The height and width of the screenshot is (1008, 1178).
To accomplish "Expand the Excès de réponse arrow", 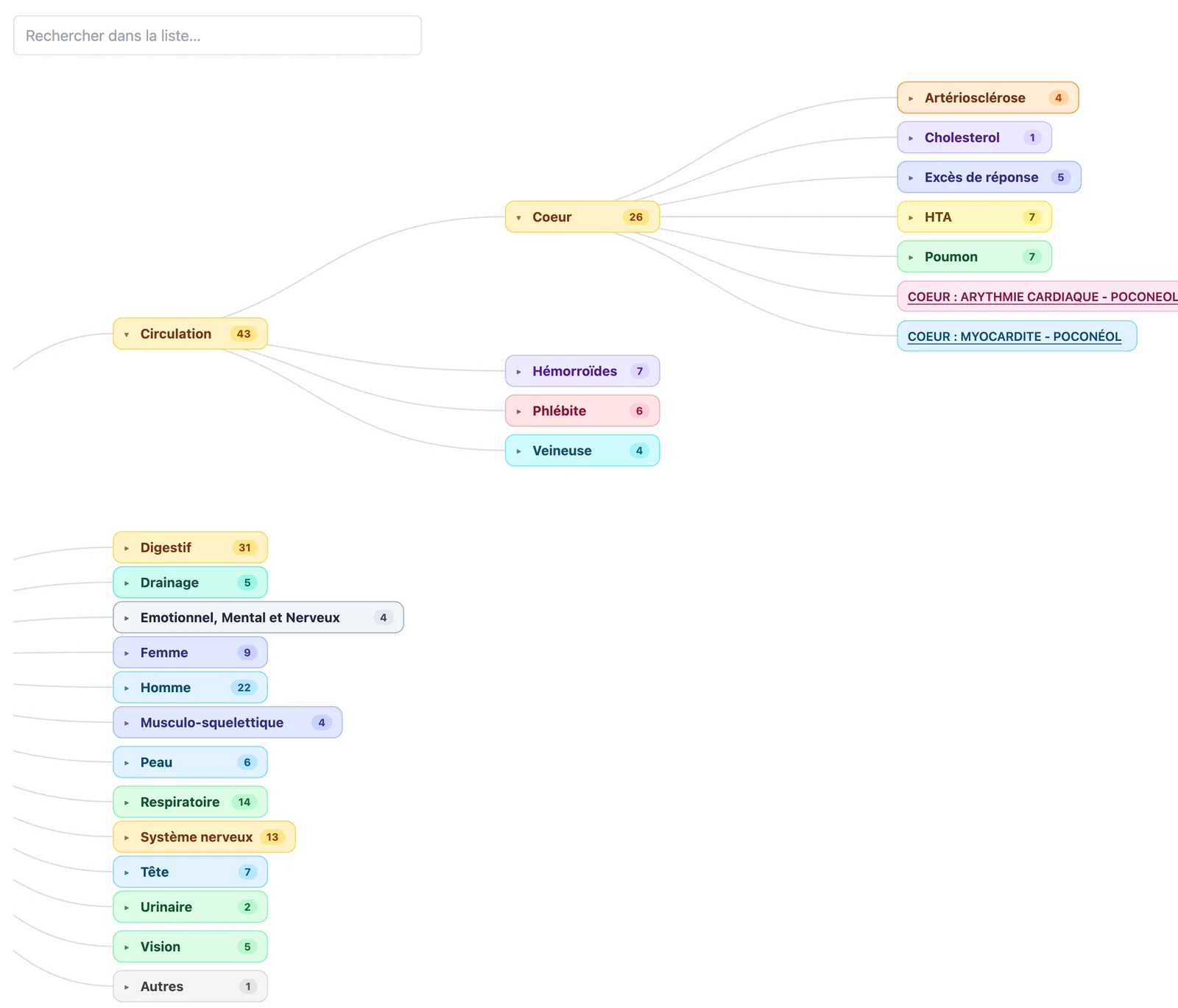I will (911, 177).
